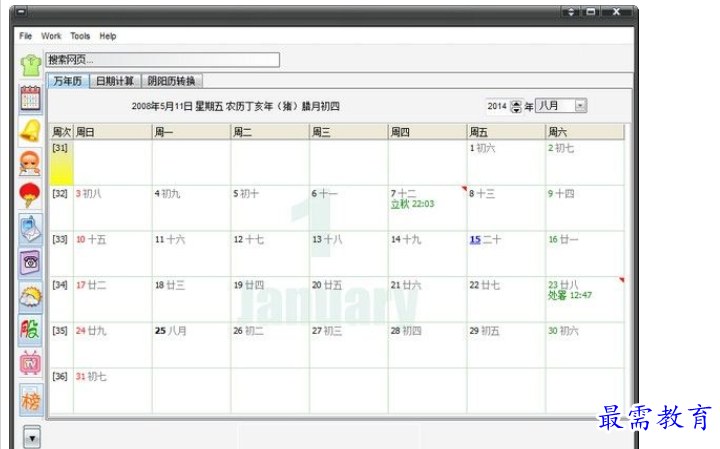
Task: Select date 22 廿七
Action: (506, 299)
